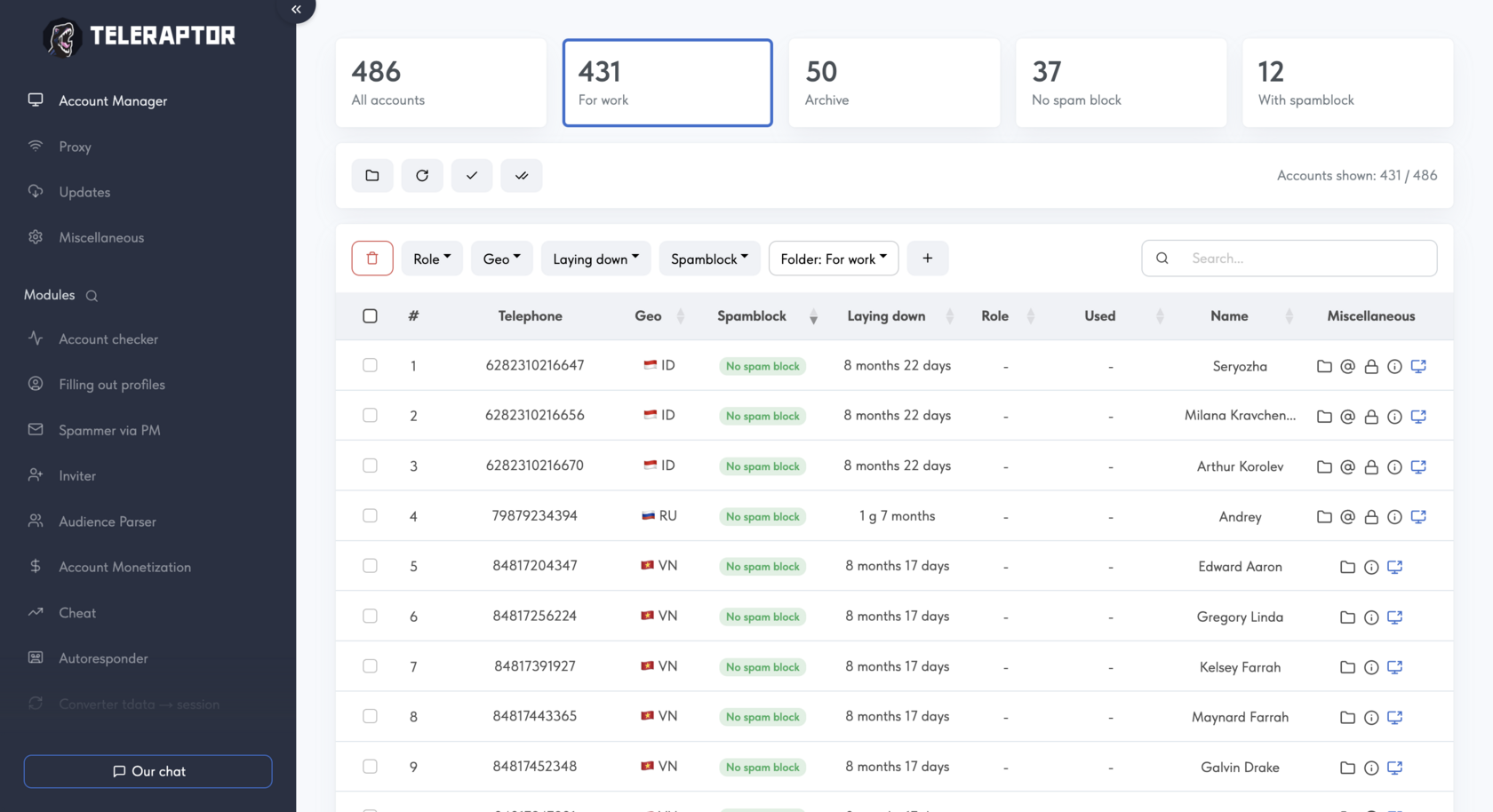Click the monitor icon in Andrey's row
1493x812 pixels.
[x=1418, y=516]
